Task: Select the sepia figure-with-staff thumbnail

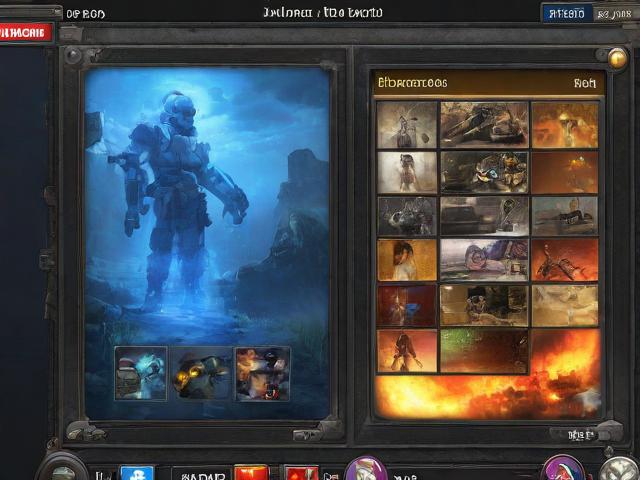Action: pos(407,125)
